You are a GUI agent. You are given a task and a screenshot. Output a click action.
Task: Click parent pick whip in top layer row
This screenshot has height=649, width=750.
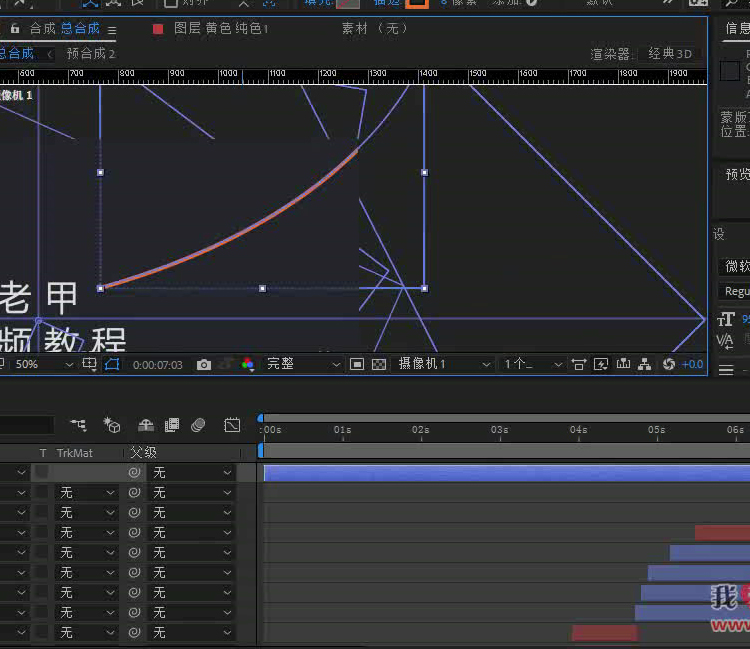134,473
